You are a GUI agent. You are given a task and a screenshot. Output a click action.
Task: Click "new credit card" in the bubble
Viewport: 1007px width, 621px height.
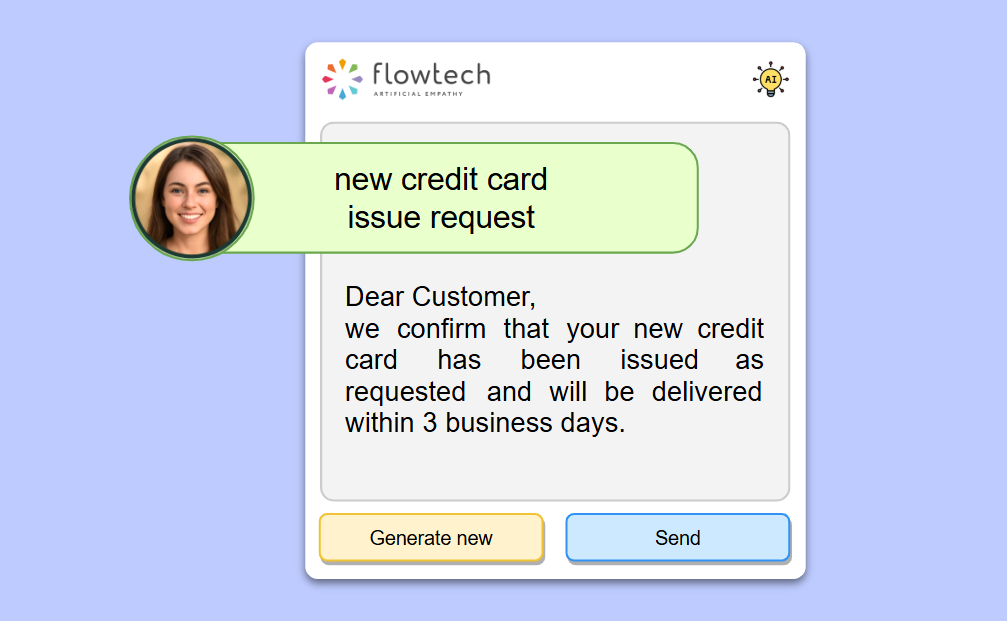tap(441, 180)
